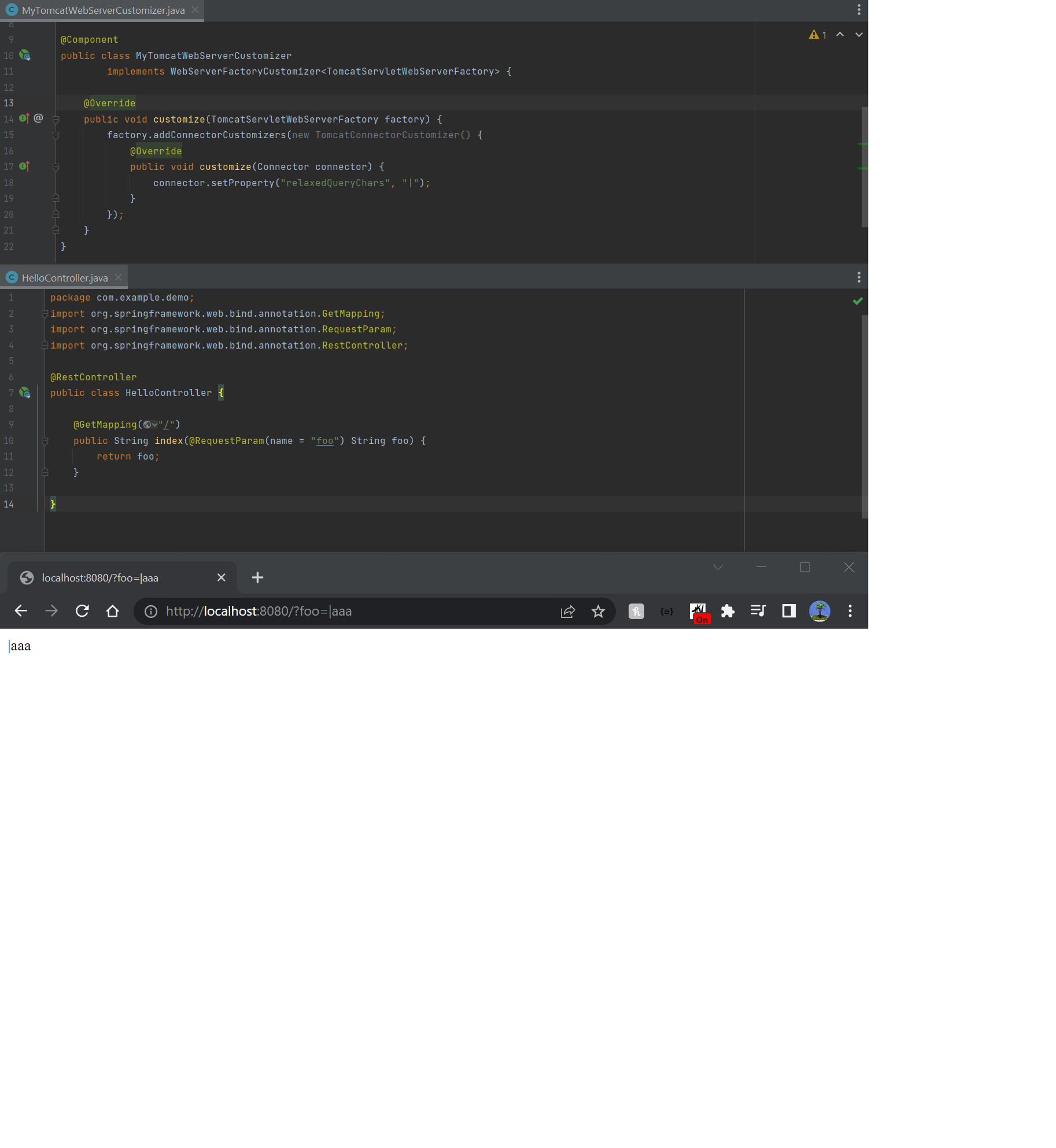The width and height of the screenshot is (1056, 1148).
Task: Open the Extensions puzzle piece menu
Action: 728,611
